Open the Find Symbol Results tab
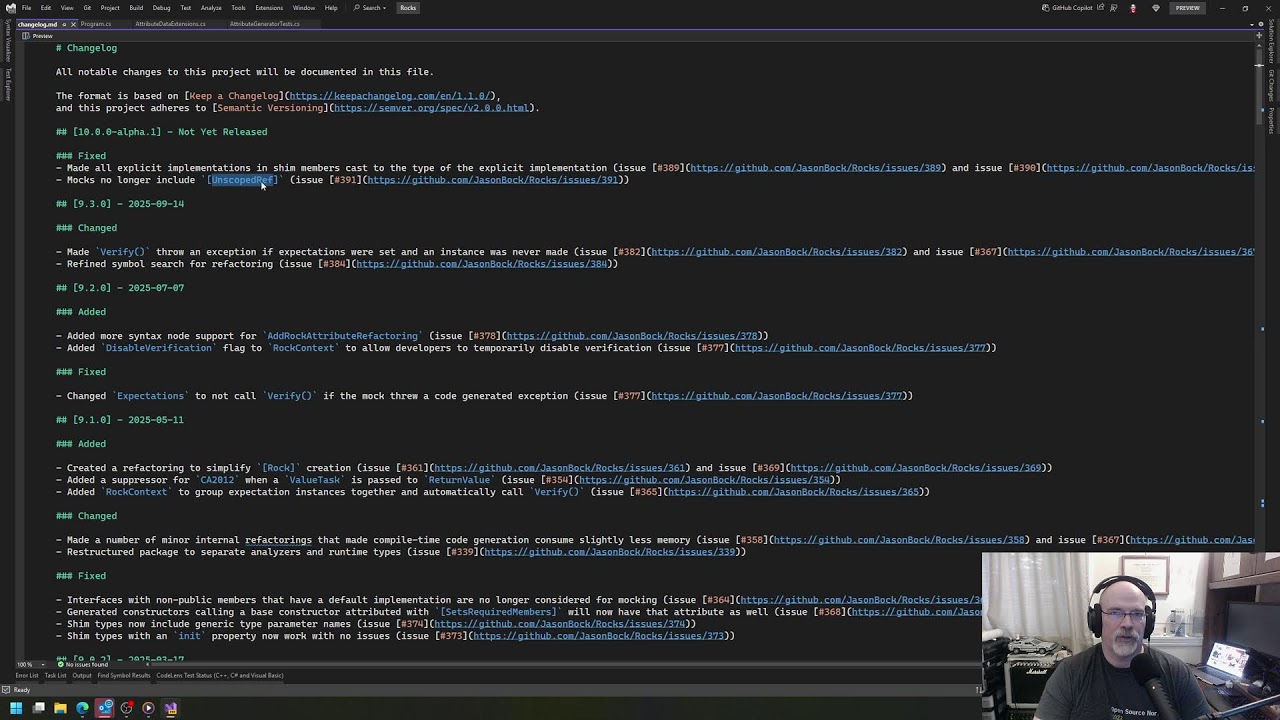The image size is (1280, 720). pyautogui.click(x=124, y=675)
